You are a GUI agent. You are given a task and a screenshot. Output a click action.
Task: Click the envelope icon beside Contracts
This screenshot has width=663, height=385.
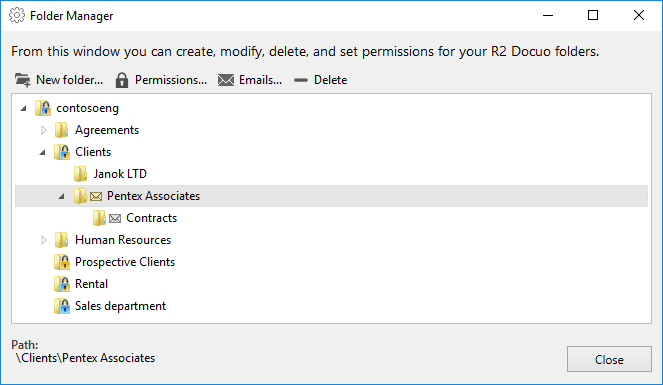click(x=115, y=218)
